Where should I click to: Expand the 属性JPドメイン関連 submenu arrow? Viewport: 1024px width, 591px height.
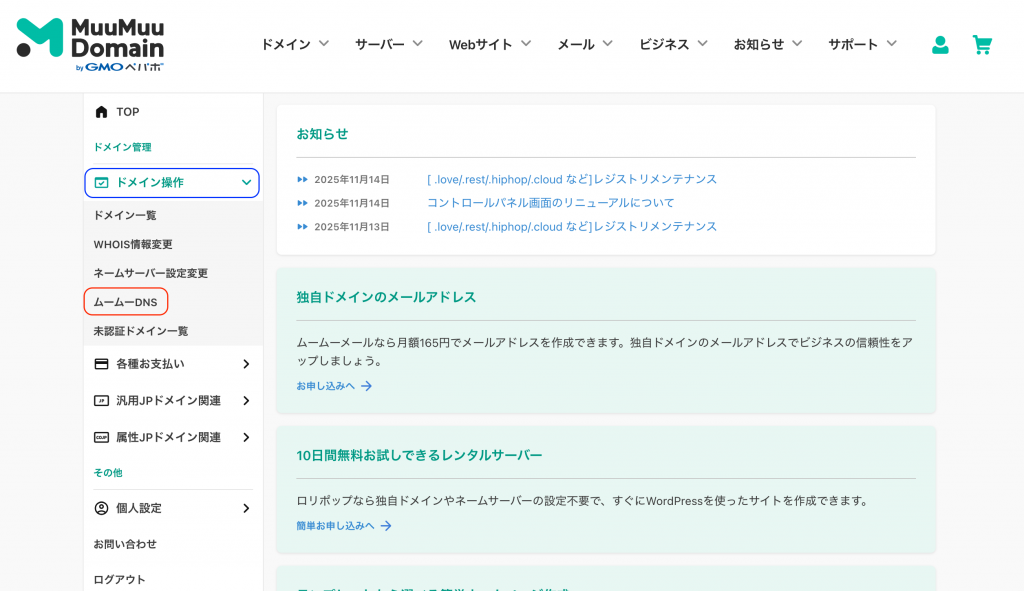tap(245, 437)
